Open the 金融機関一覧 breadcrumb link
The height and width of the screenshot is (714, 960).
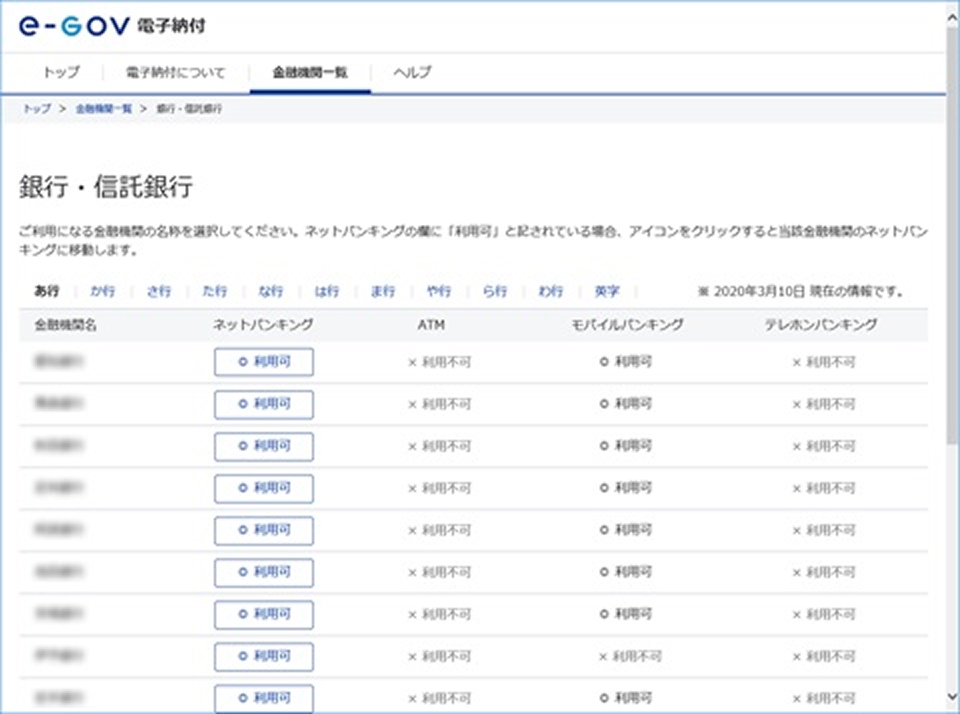(x=103, y=109)
